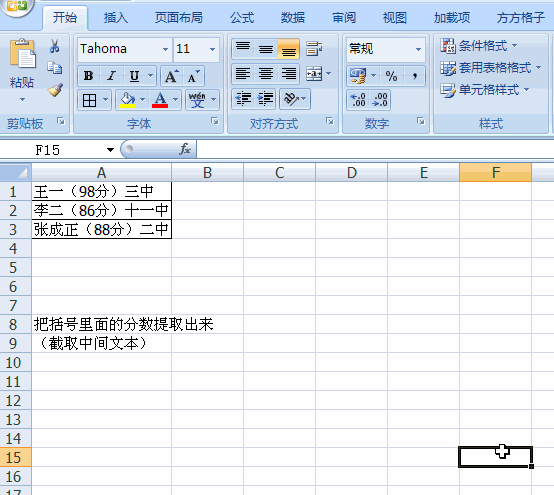Open 套用表格格式 table styles
The image size is (554, 495).
tap(490, 67)
